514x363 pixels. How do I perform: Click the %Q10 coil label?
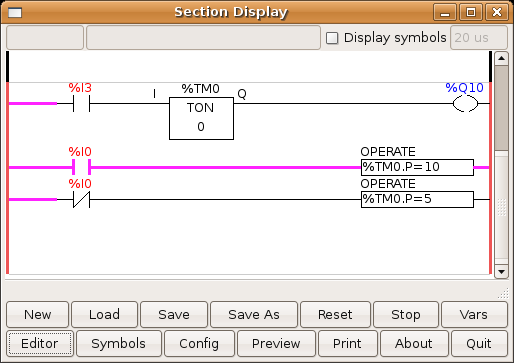(x=464, y=88)
